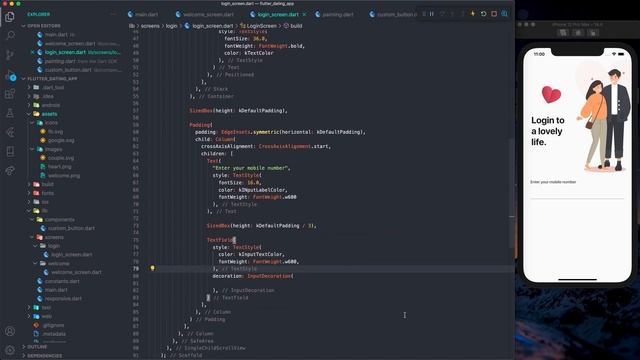The height and width of the screenshot is (360, 640).
Task: Switch to the painting.dart tab
Action: coord(335,14)
